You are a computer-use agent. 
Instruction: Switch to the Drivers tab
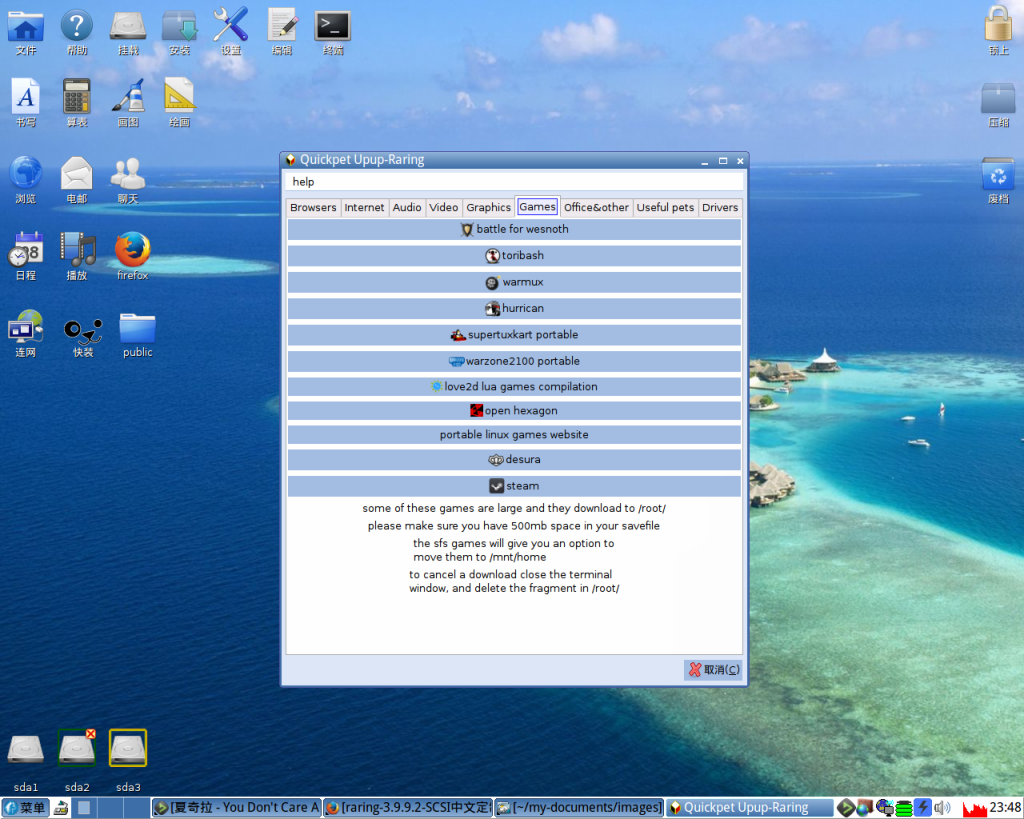(720, 207)
